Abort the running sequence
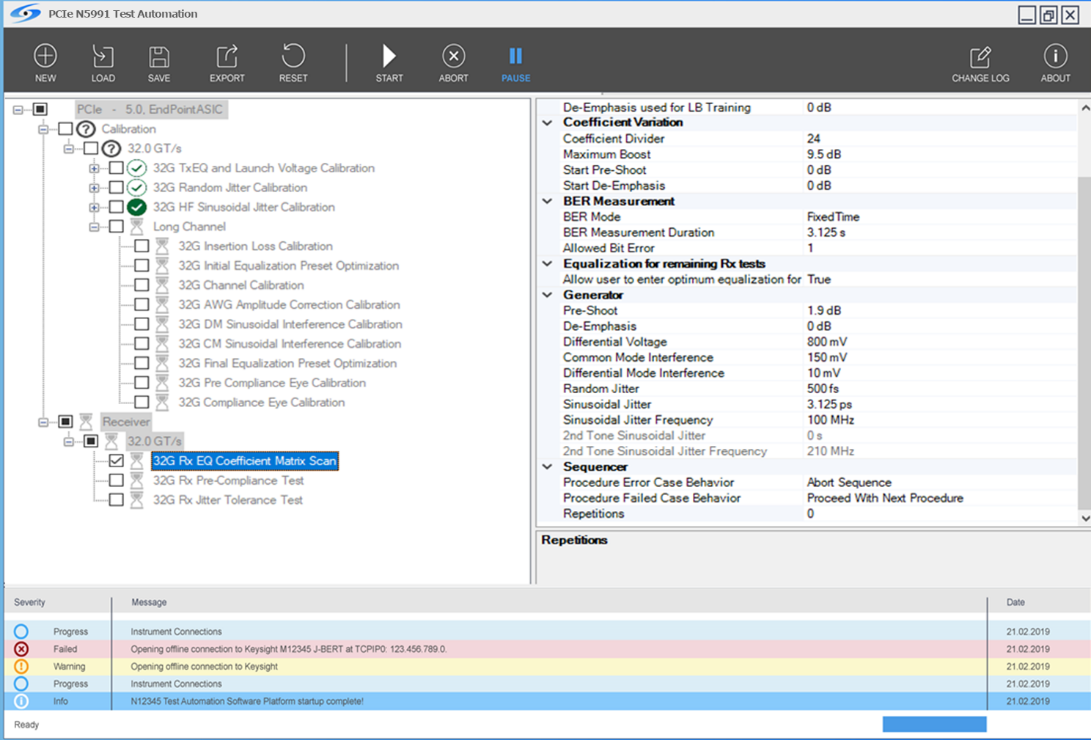Screen dimensions: 1091x740 pyautogui.click(x=453, y=63)
